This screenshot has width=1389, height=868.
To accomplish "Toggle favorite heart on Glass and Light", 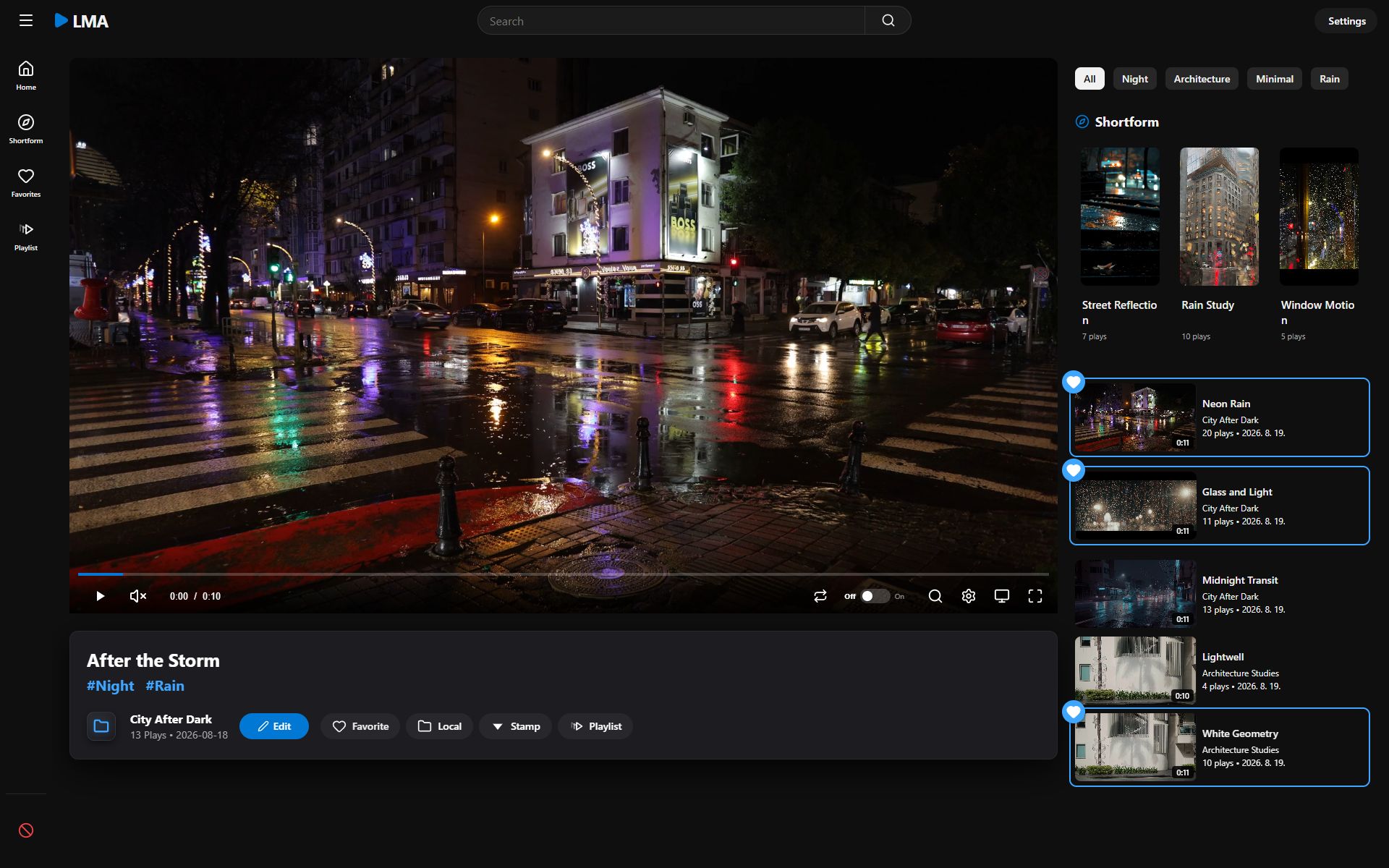I will [1074, 470].
